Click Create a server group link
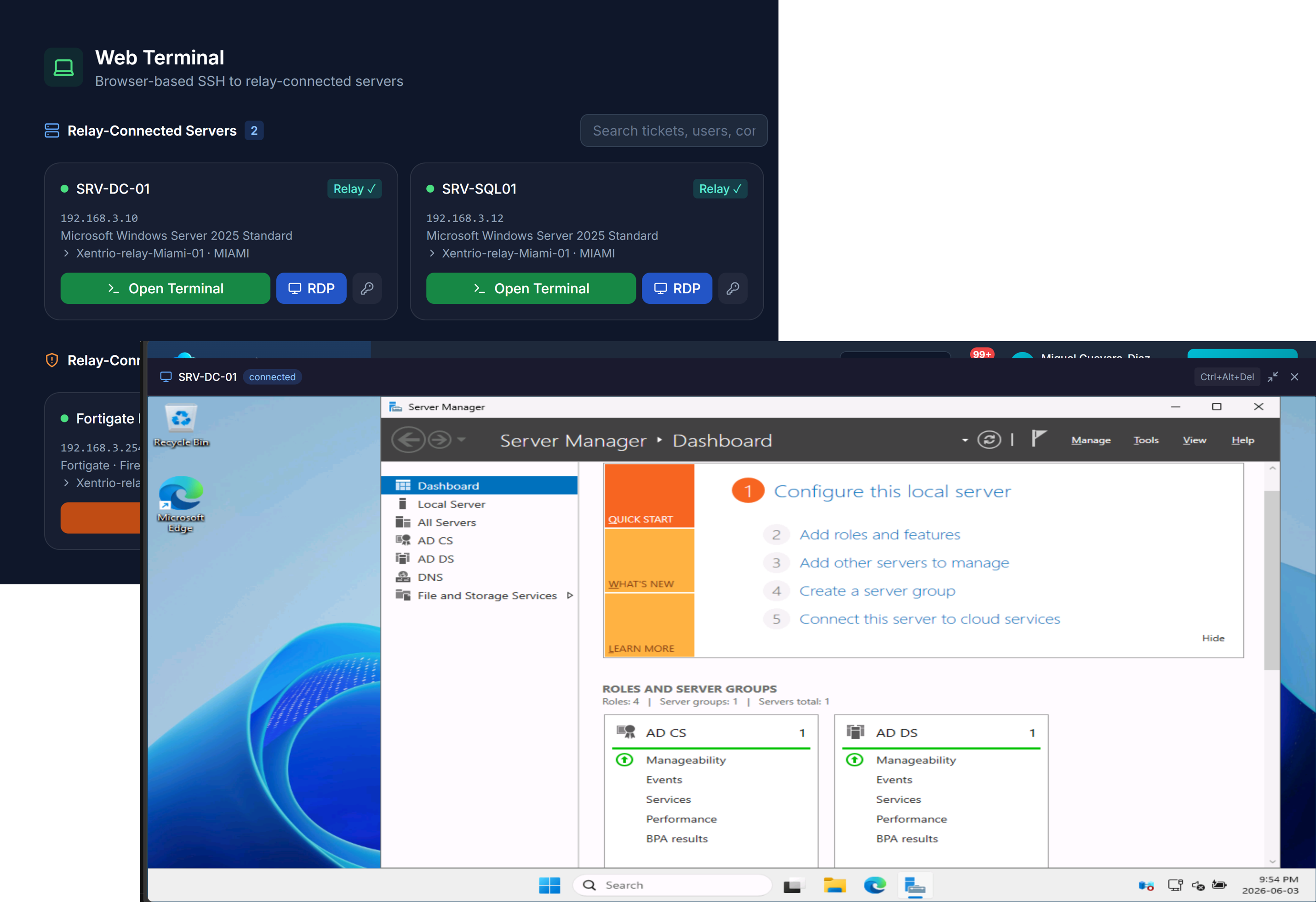The height and width of the screenshot is (902, 1316). coord(877,591)
